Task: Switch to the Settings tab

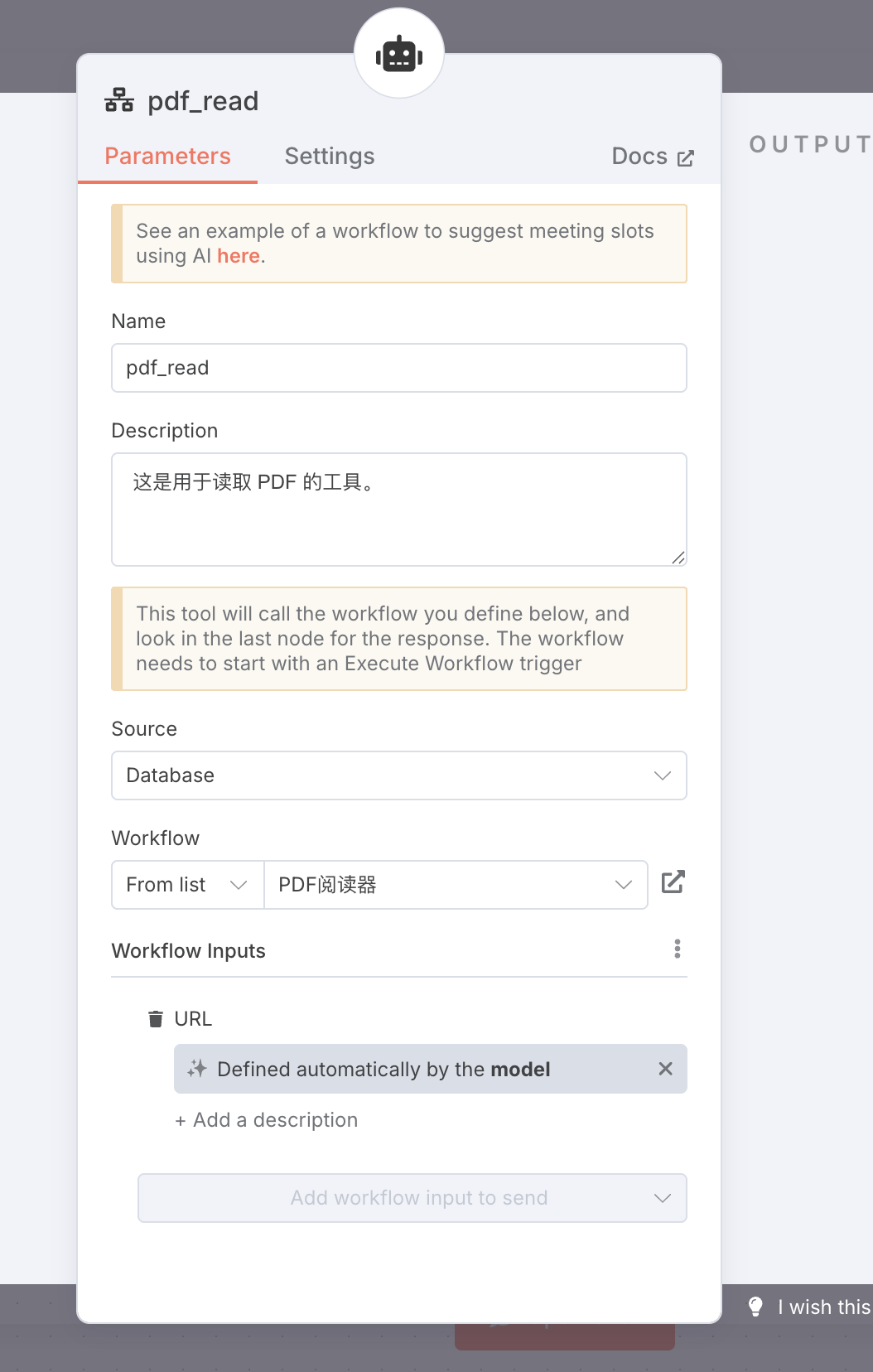Action: [330, 157]
